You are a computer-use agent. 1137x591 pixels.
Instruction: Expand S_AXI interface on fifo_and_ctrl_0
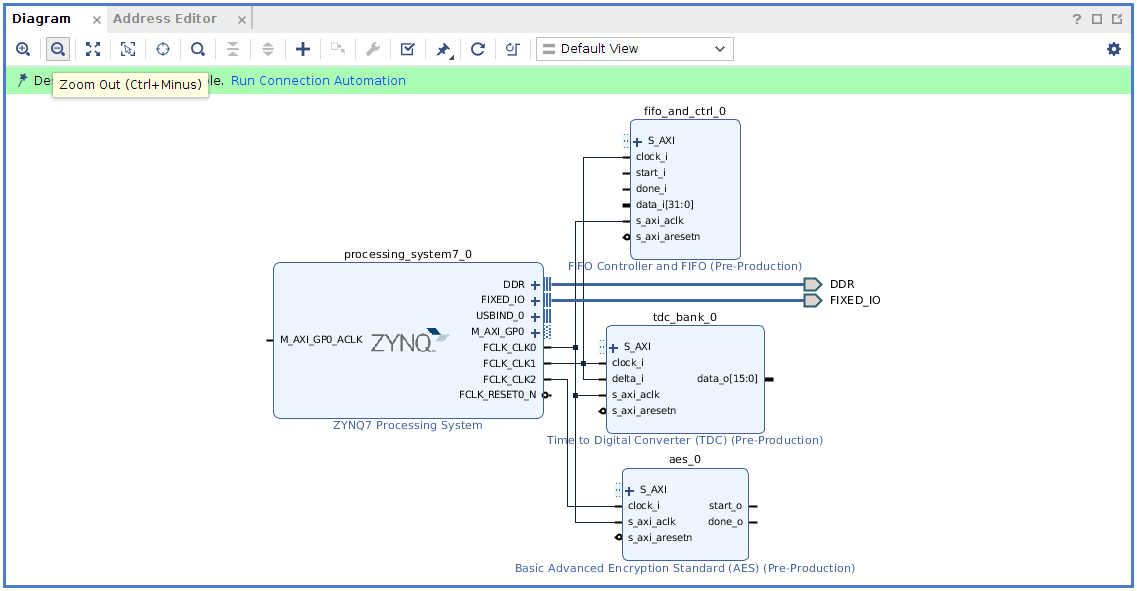pos(637,142)
